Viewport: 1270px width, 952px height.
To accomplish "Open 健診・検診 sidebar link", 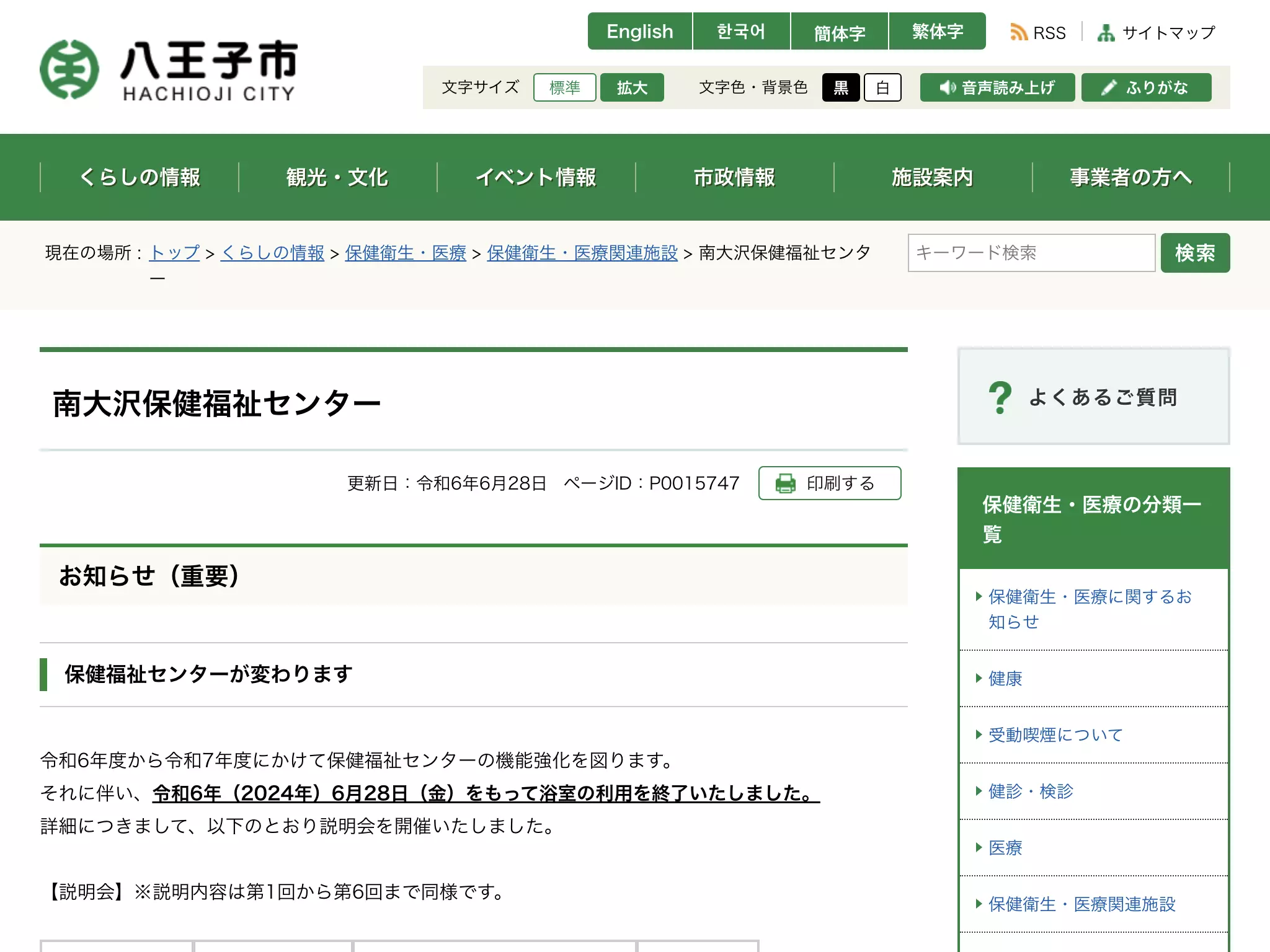I will (1031, 791).
